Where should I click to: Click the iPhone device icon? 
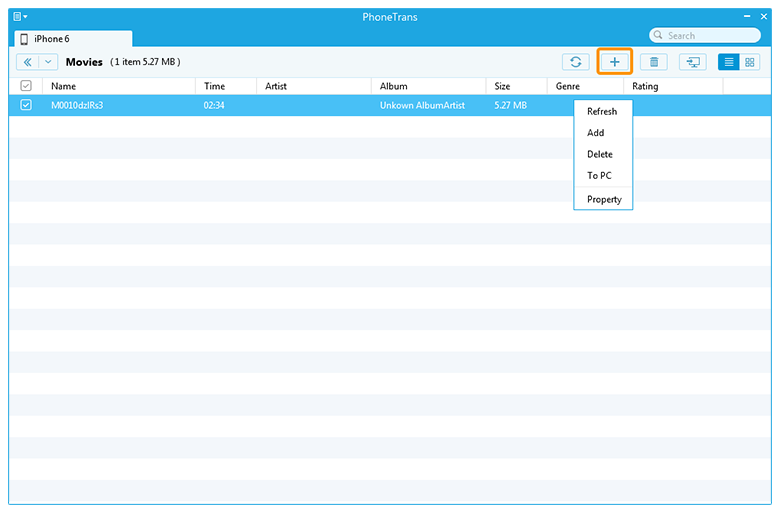tap(24, 38)
